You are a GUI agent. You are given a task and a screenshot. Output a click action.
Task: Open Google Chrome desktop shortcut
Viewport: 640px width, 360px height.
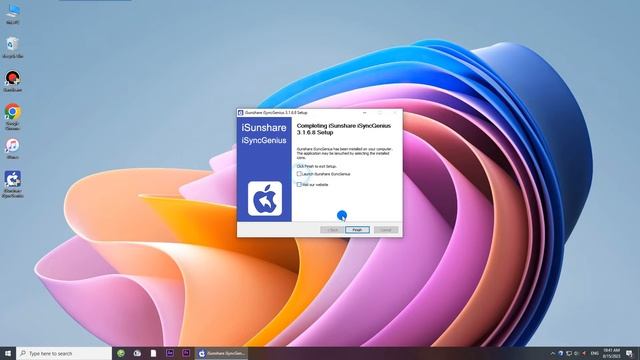(x=13, y=116)
